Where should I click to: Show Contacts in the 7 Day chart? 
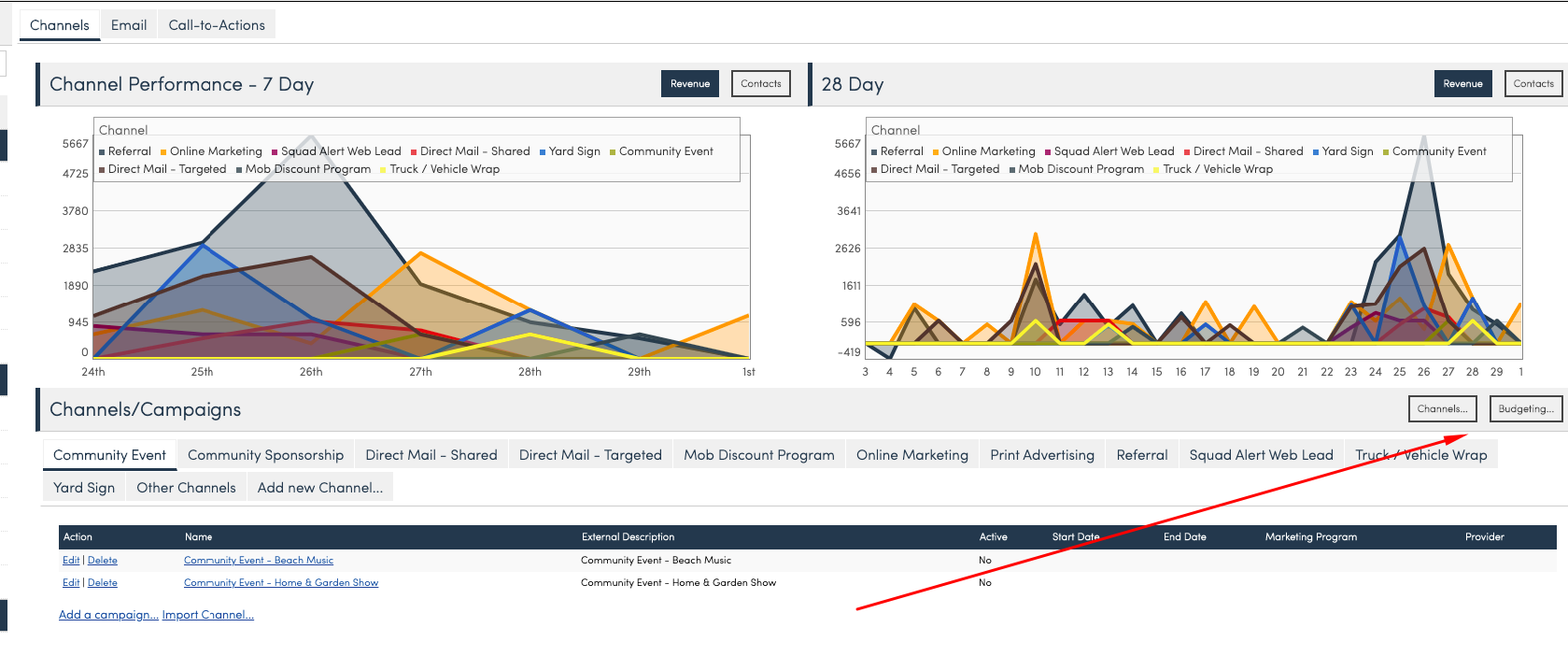coord(760,84)
